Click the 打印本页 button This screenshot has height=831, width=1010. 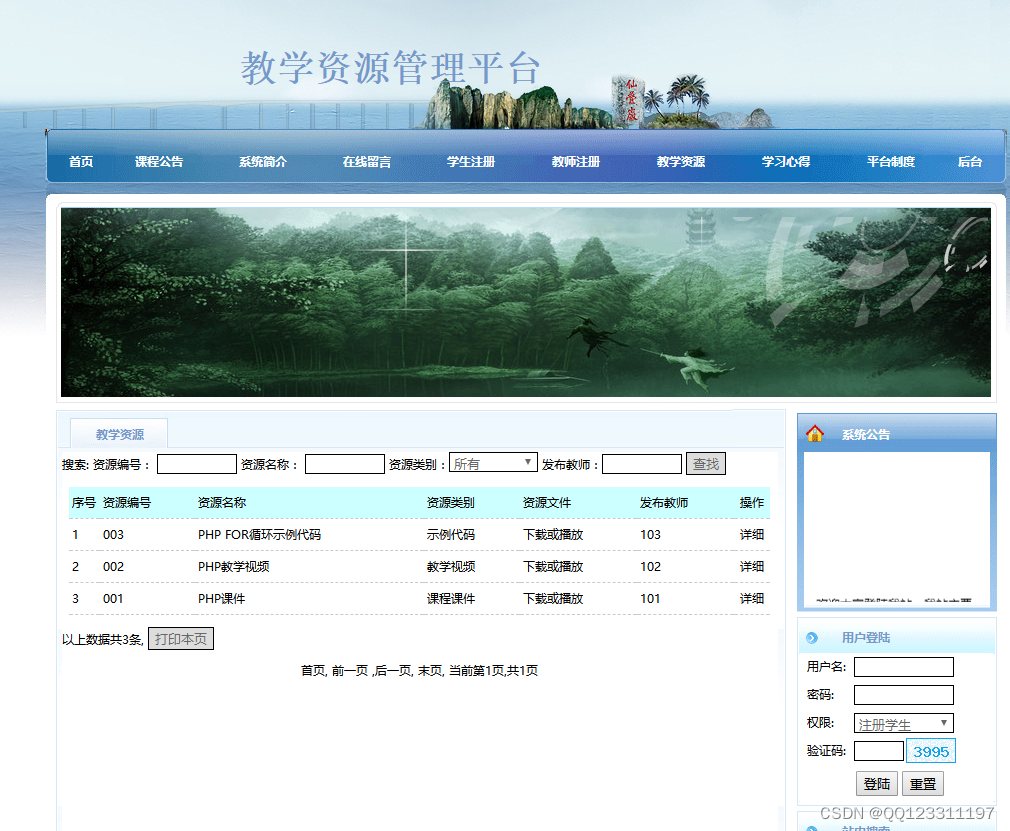click(x=181, y=639)
